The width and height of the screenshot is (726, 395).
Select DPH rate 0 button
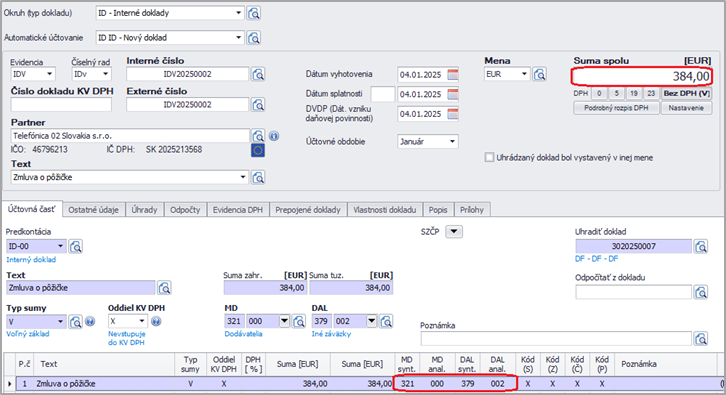tap(599, 94)
